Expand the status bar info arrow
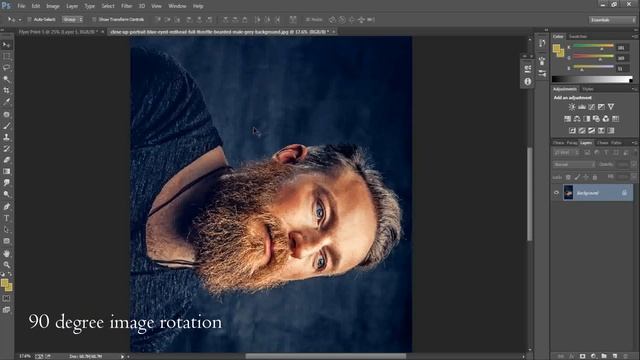The height and width of the screenshot is (360, 640). [x=122, y=356]
